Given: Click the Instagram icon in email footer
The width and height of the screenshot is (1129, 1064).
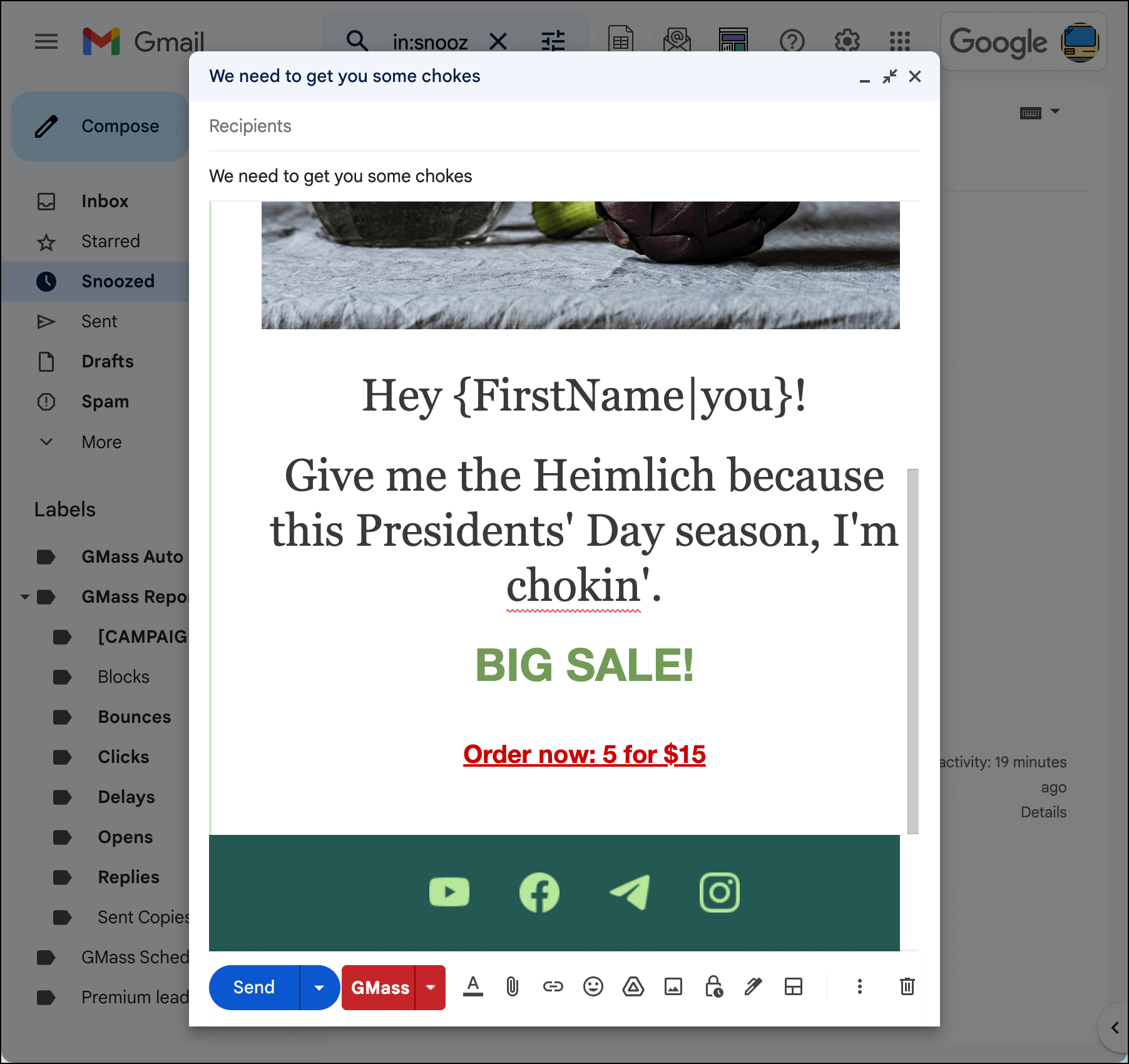Looking at the screenshot, I should click(x=720, y=893).
